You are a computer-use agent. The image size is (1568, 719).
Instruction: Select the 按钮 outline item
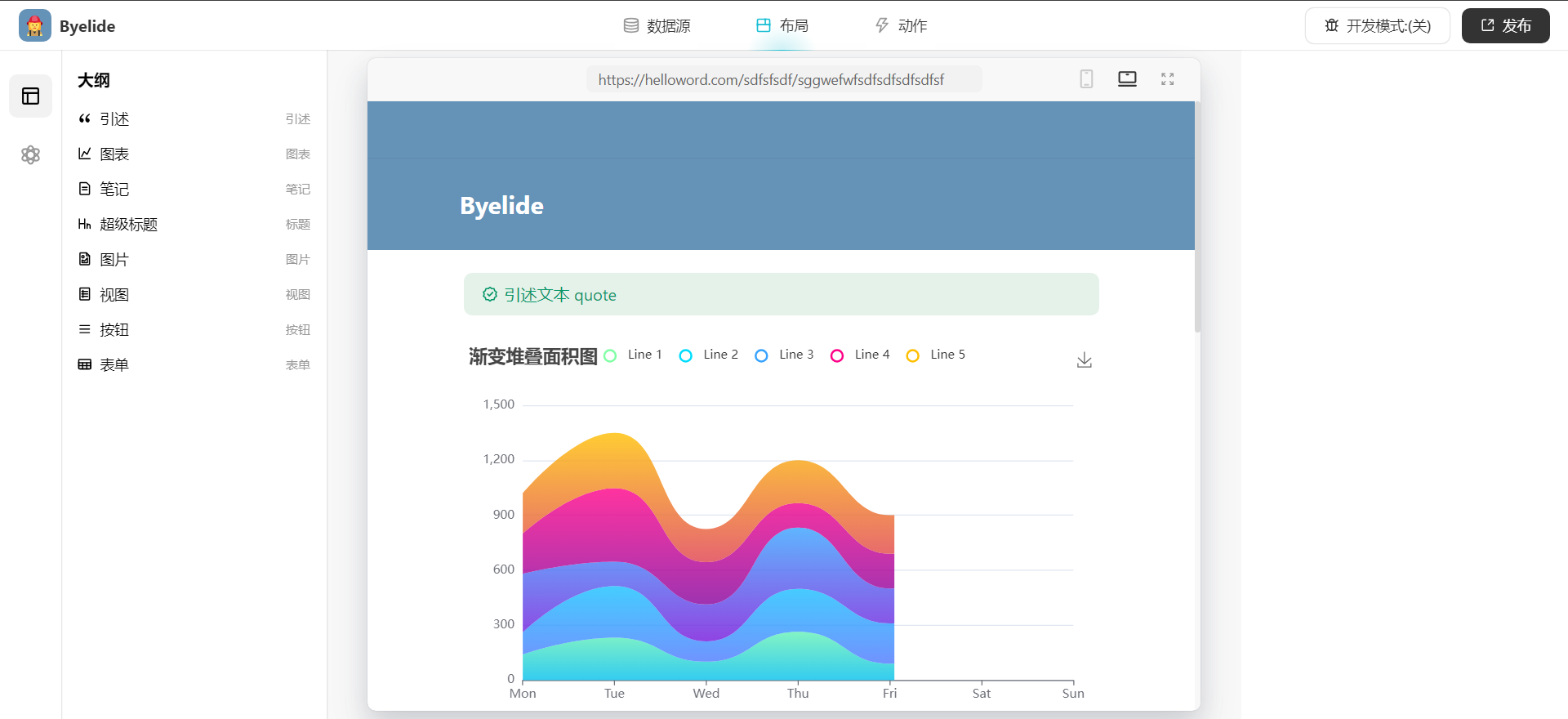click(194, 330)
